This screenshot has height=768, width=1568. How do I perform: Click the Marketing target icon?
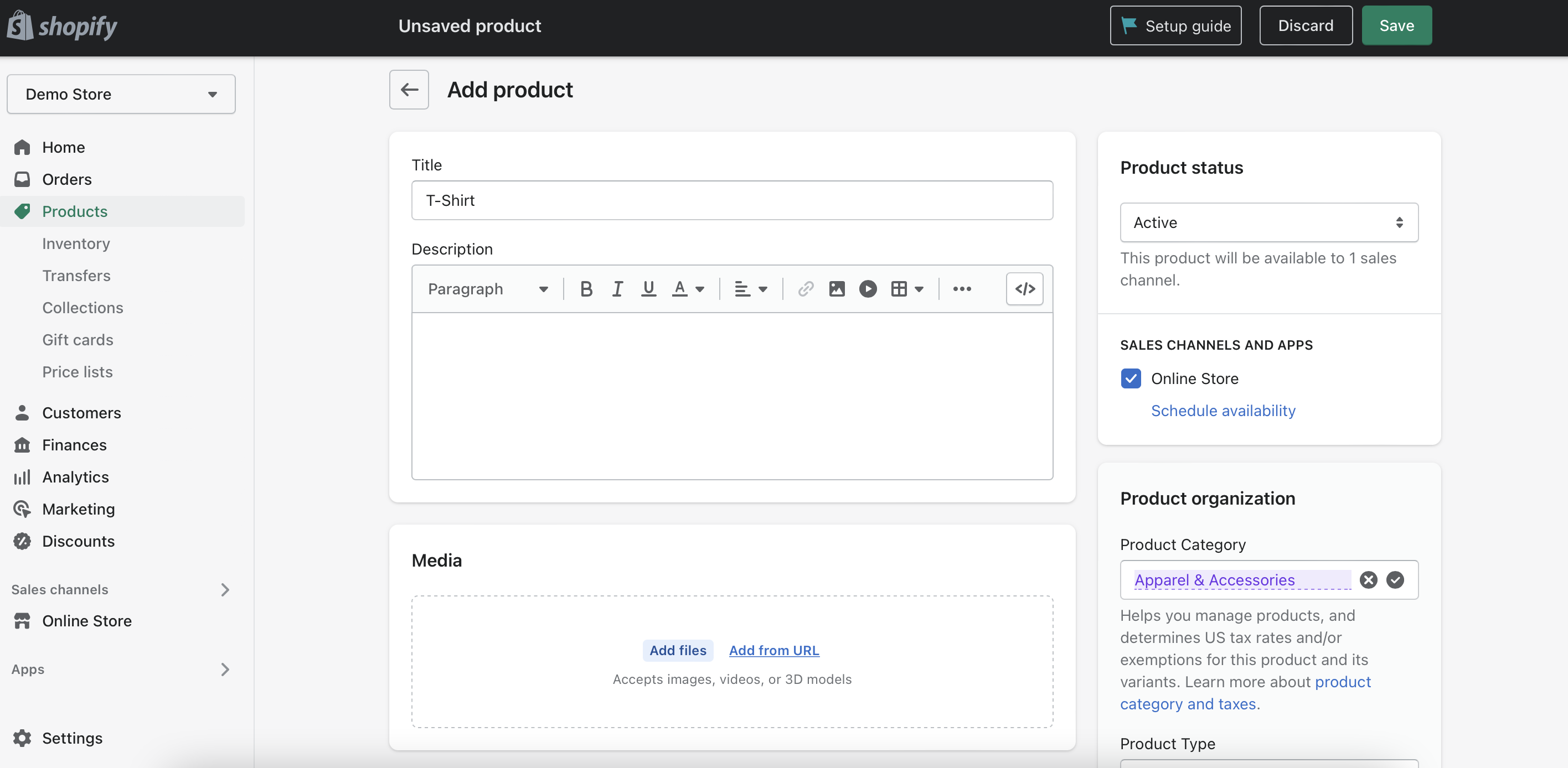point(22,509)
